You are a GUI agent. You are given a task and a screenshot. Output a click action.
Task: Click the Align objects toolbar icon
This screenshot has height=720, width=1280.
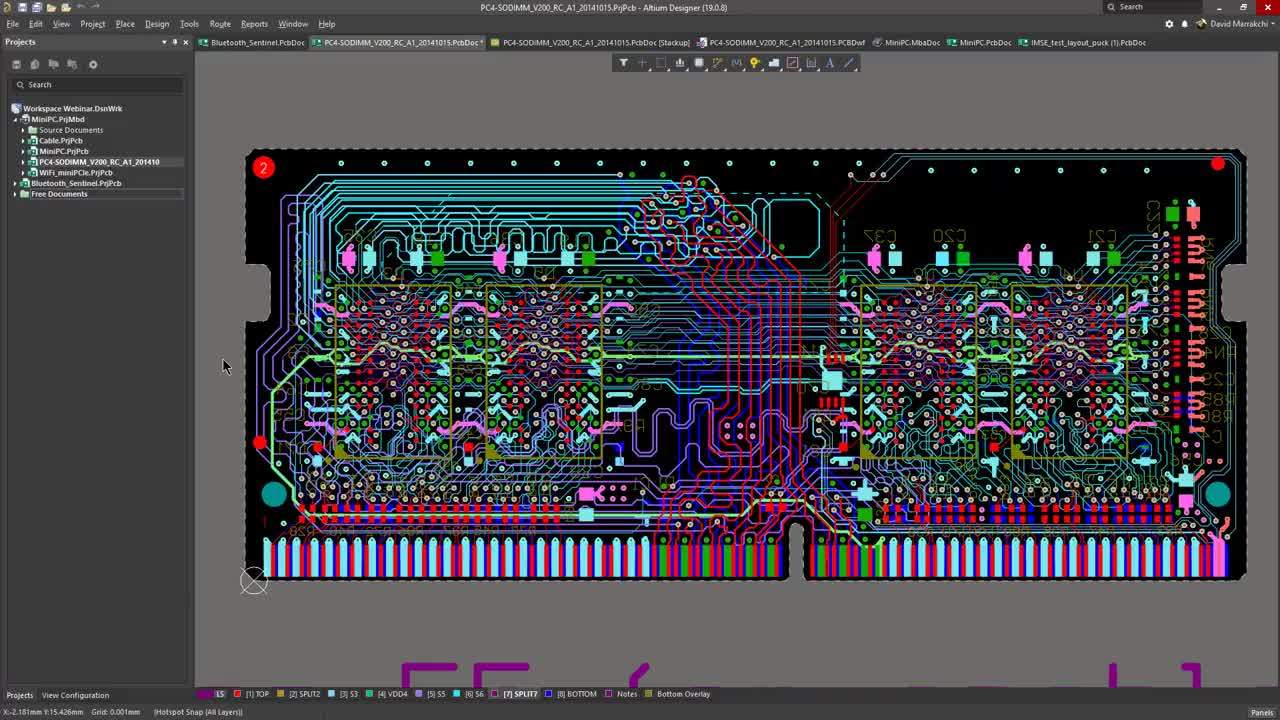point(680,63)
